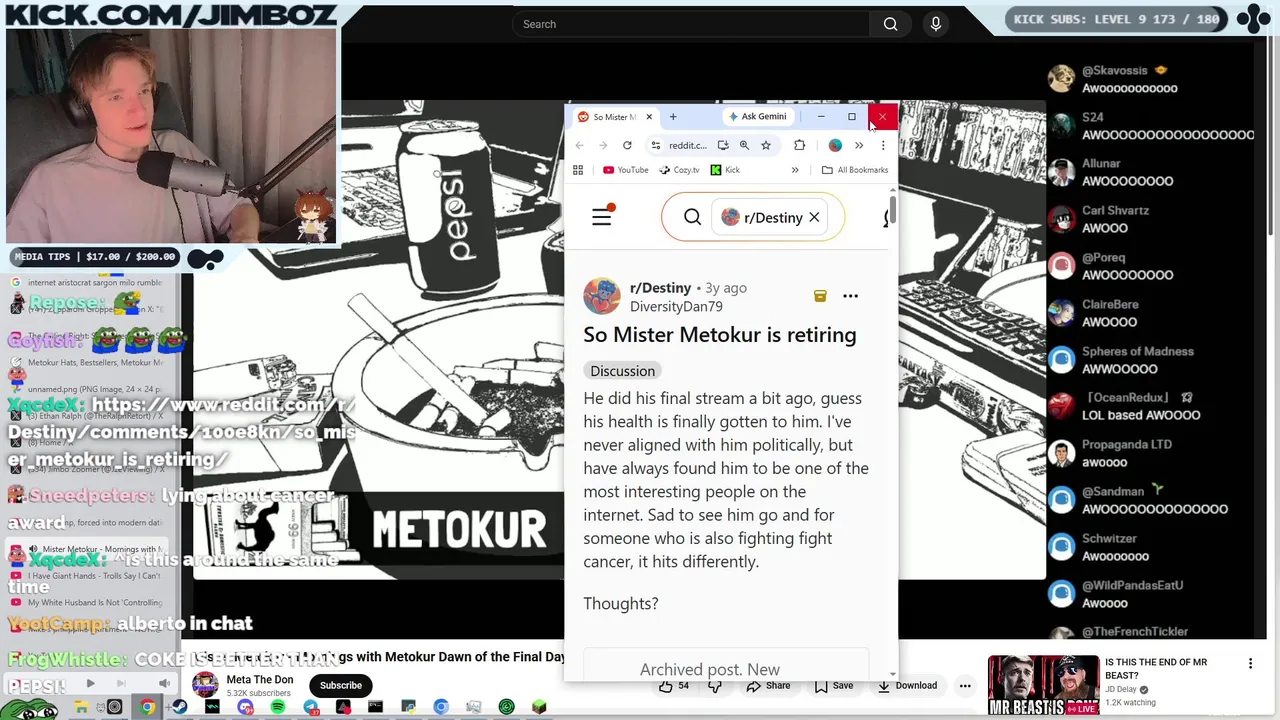1280x720 pixels.
Task: Click the YouTube page scrollbar
Action: point(1272,140)
